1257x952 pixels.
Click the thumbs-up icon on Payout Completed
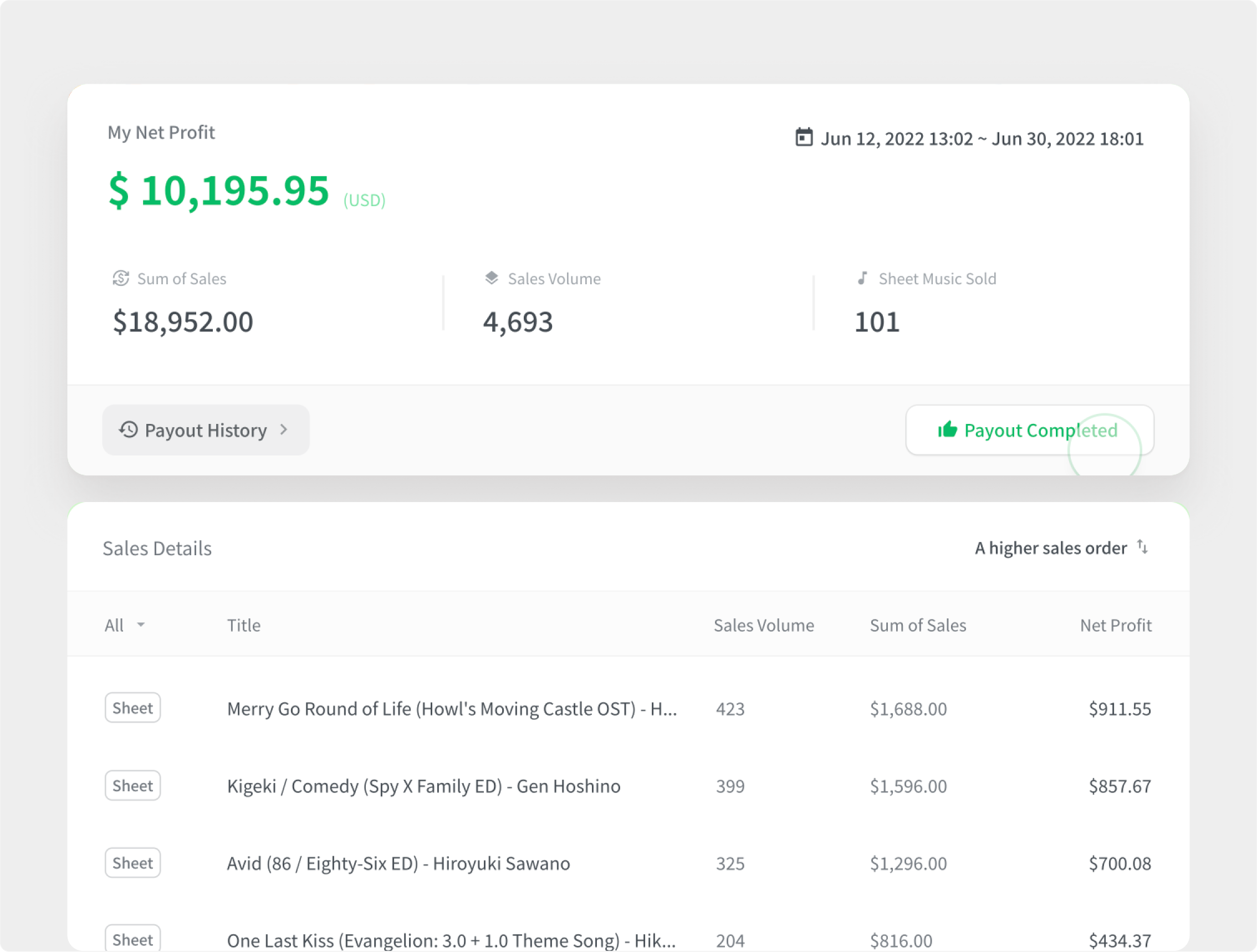click(x=947, y=429)
